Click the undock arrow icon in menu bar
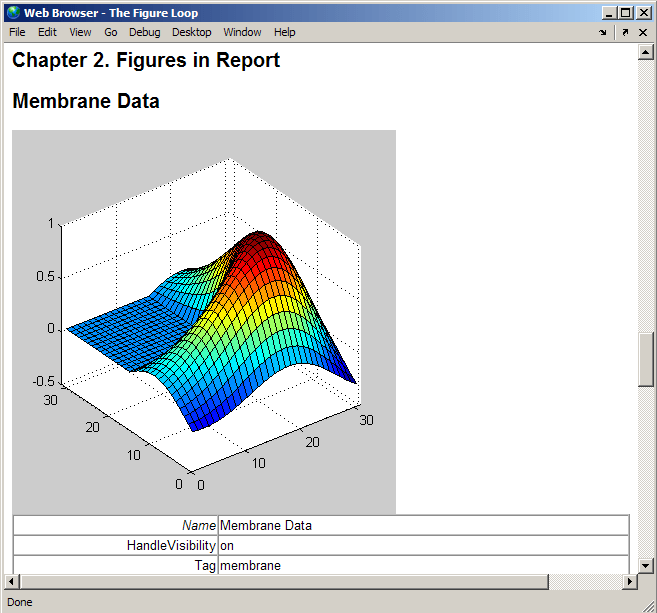The image size is (657, 613). point(625,32)
